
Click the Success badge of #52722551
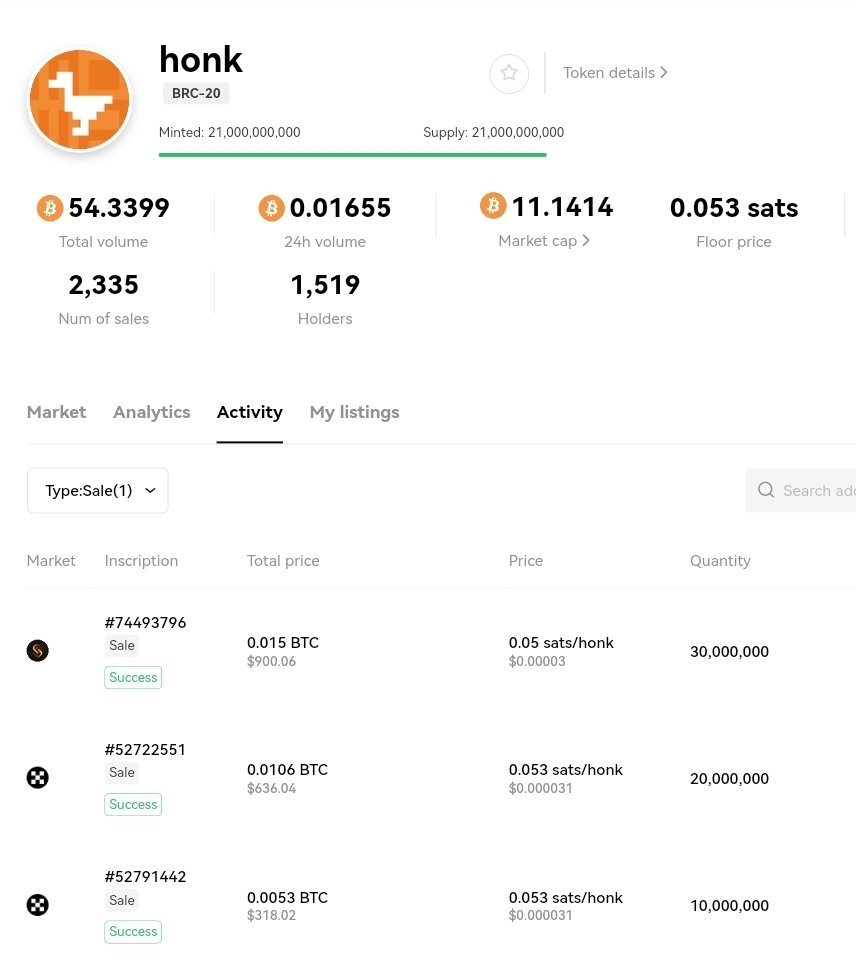[133, 804]
